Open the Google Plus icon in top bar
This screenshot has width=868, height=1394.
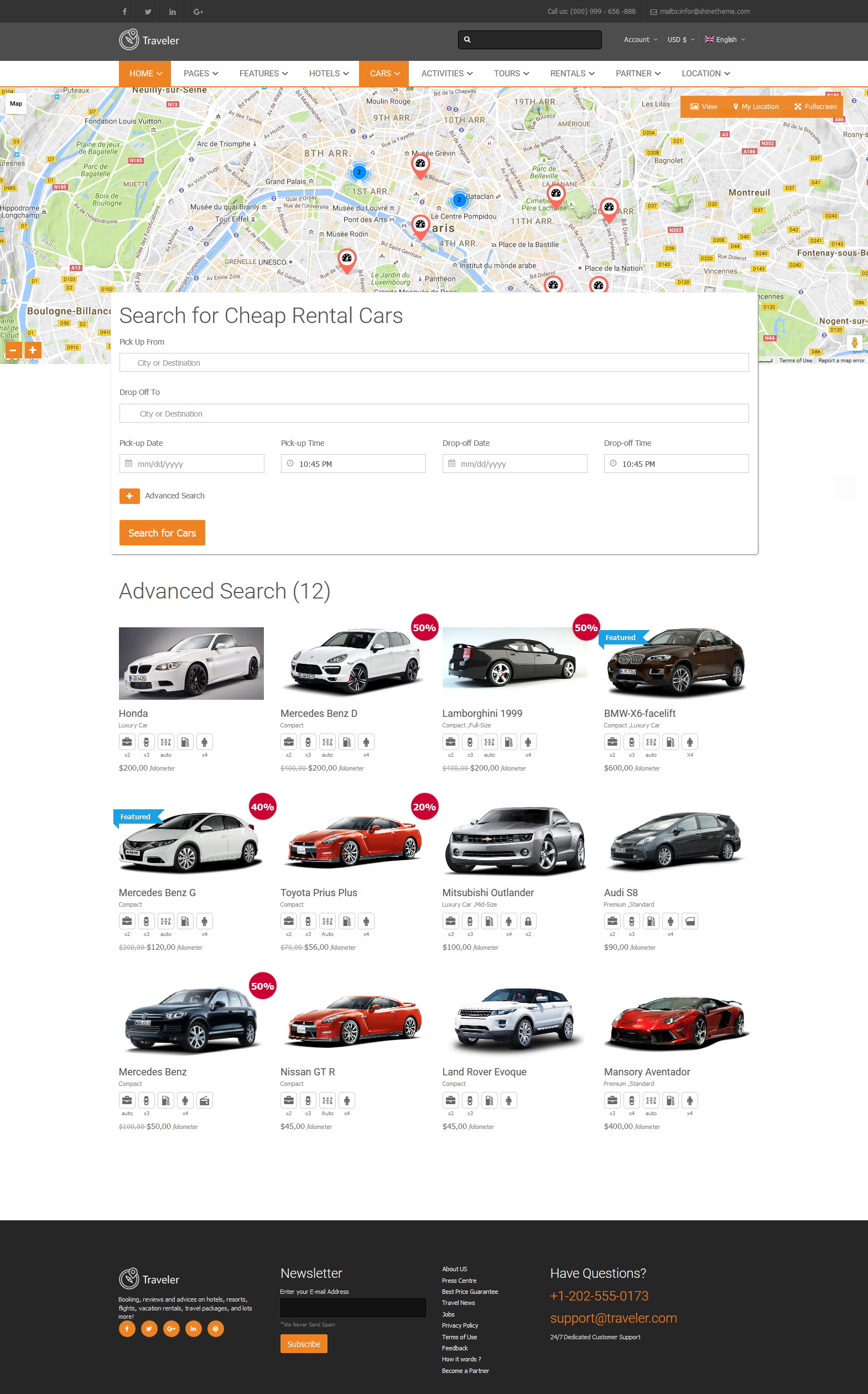click(198, 12)
